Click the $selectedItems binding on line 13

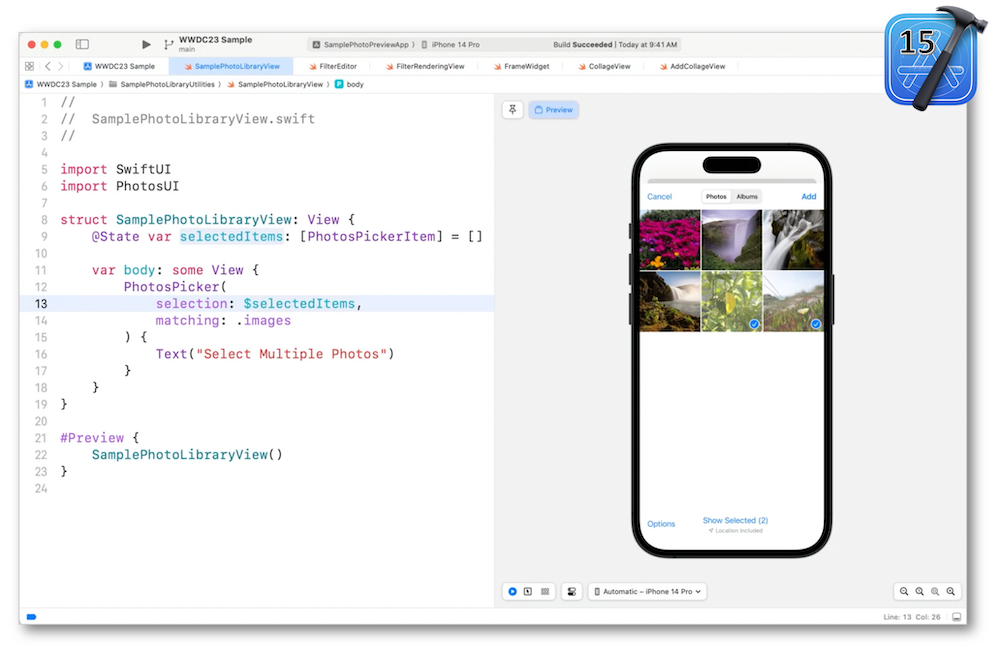click(x=299, y=304)
